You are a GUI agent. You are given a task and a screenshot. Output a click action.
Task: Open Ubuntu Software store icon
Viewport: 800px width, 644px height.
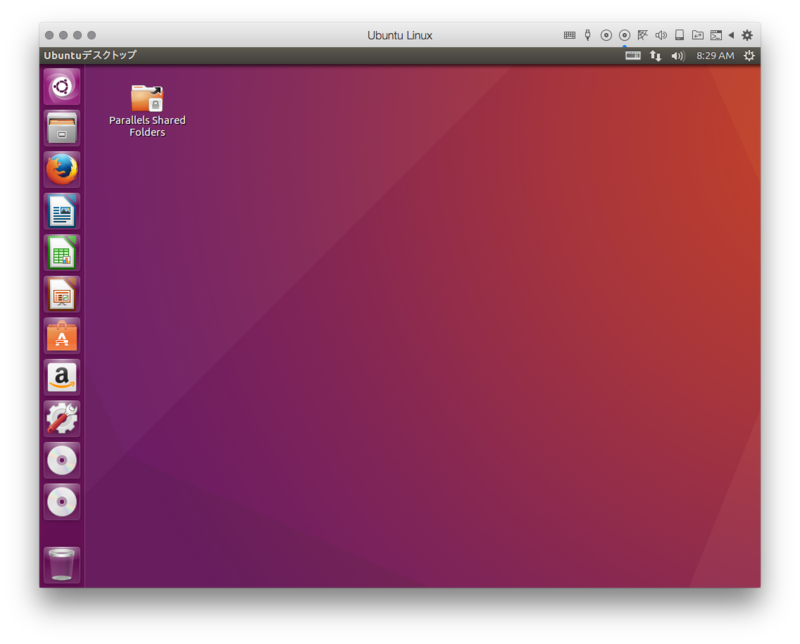(62, 336)
